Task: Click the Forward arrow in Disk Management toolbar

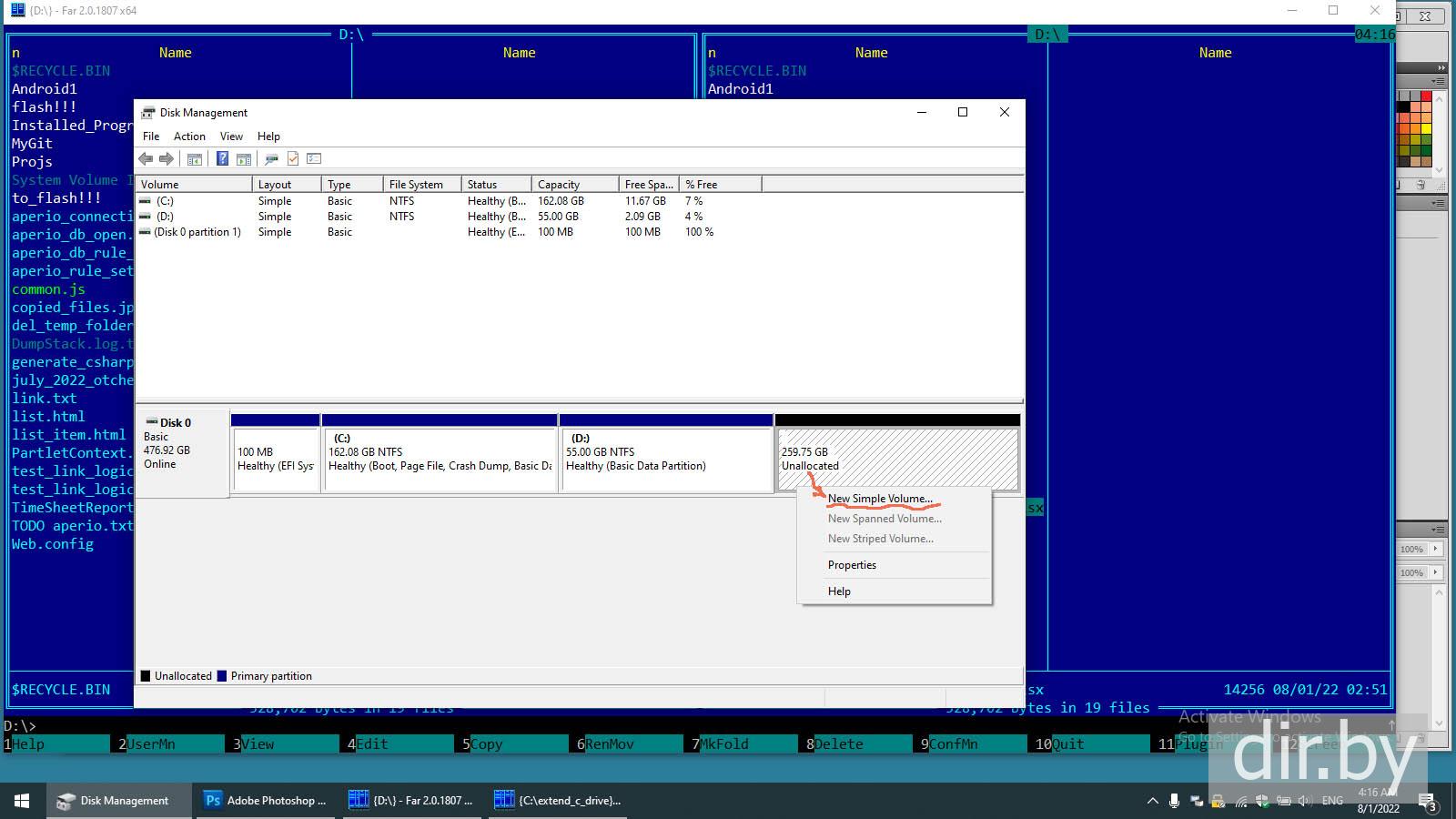Action: point(167,159)
